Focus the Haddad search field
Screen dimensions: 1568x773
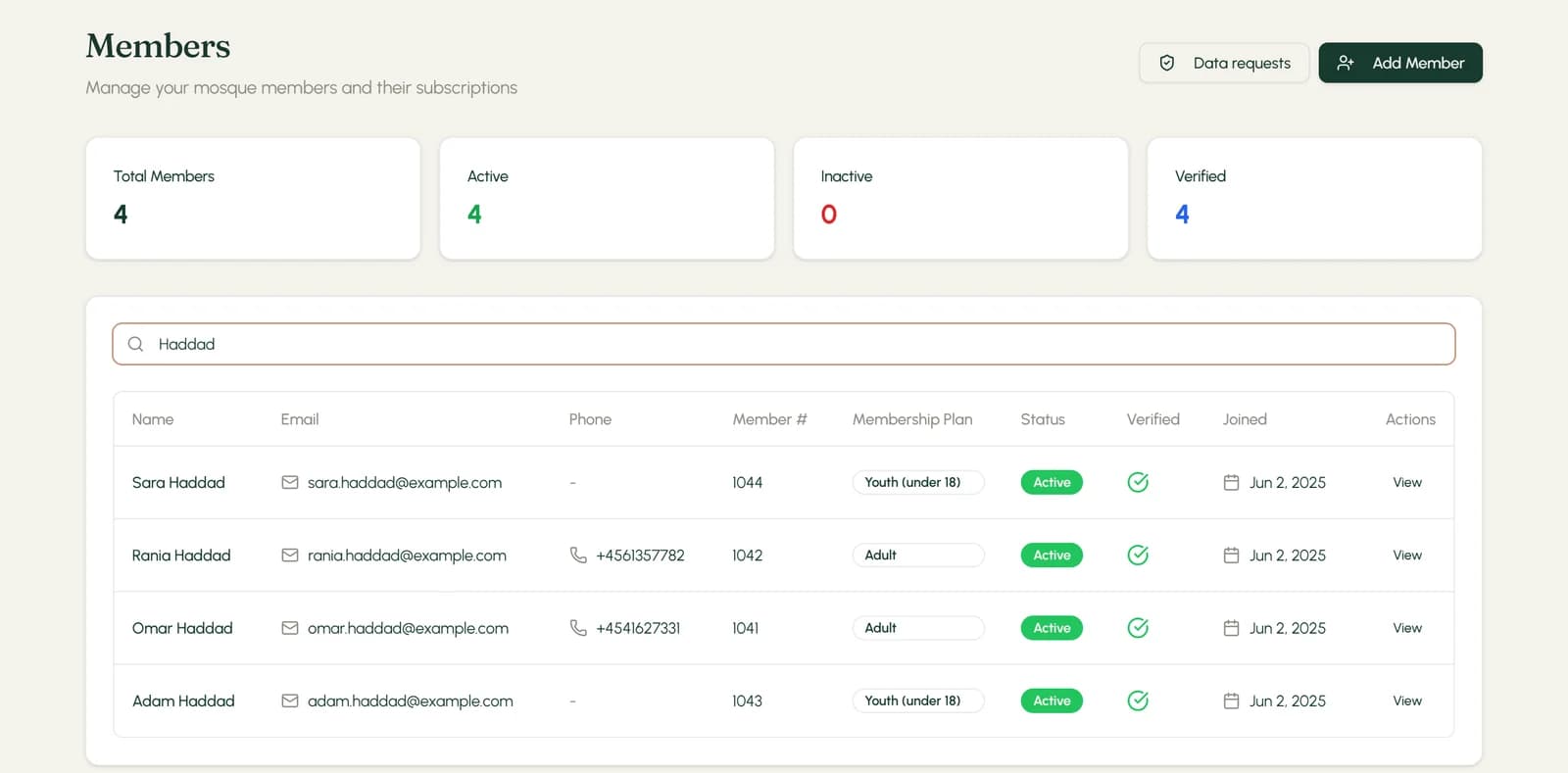coord(784,344)
